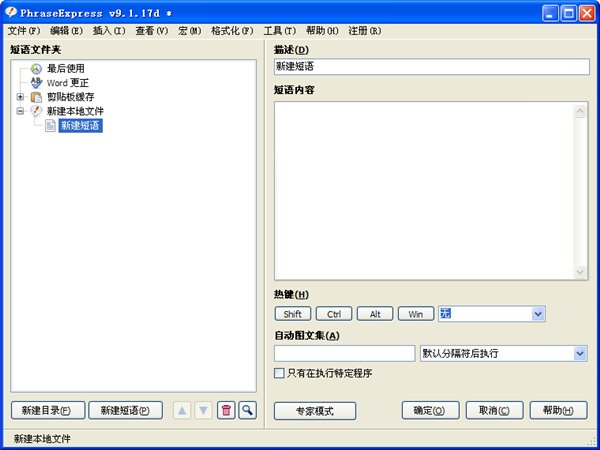This screenshot has width=600, height=450.
Task: Click the 取消(C) button
Action: [494, 411]
